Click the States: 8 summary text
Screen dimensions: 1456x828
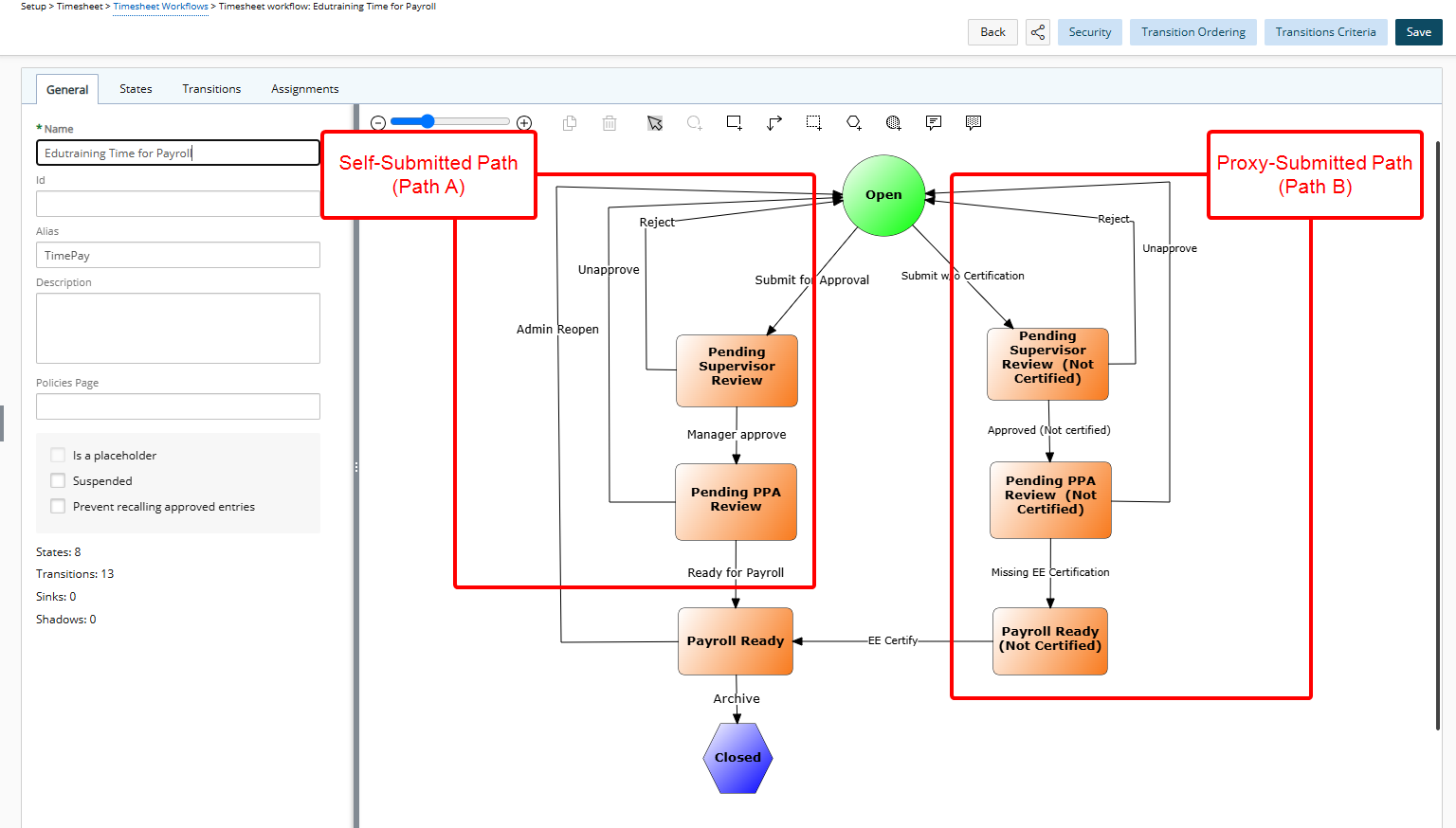coord(59,551)
